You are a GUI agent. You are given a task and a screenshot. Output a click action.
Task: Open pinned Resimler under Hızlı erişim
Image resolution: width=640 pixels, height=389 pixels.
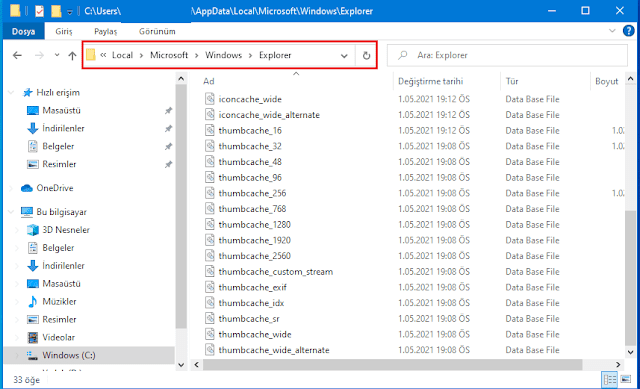point(59,164)
